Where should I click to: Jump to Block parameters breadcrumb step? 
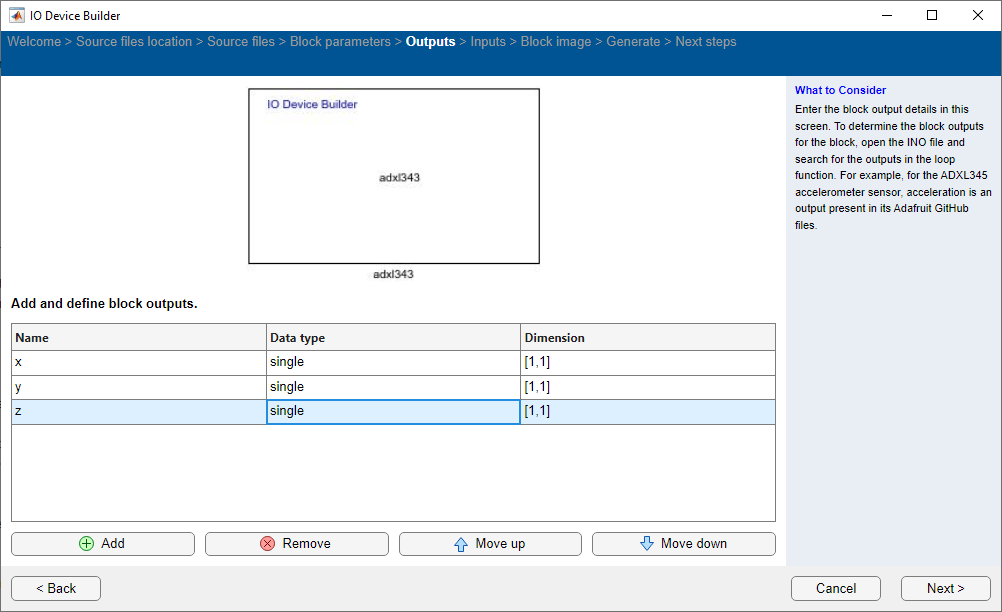click(x=340, y=42)
